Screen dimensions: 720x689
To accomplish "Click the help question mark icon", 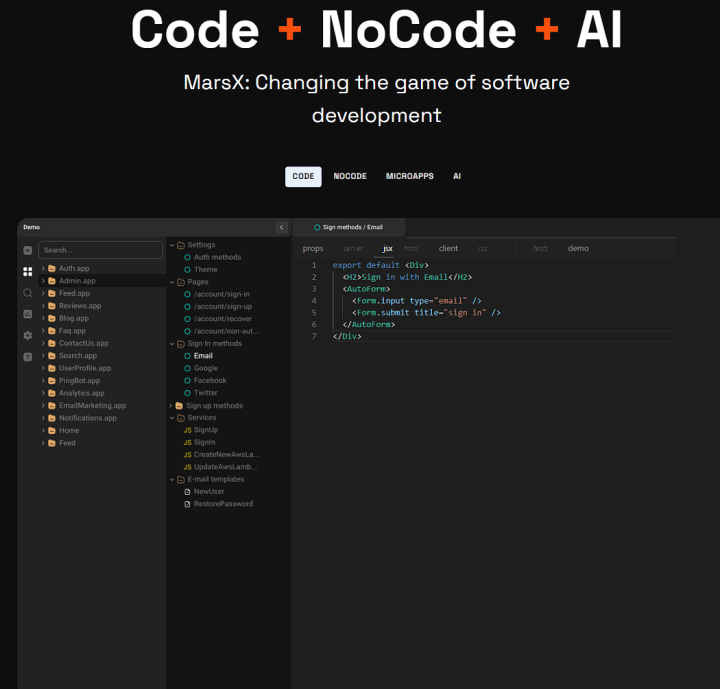I will pos(27,356).
